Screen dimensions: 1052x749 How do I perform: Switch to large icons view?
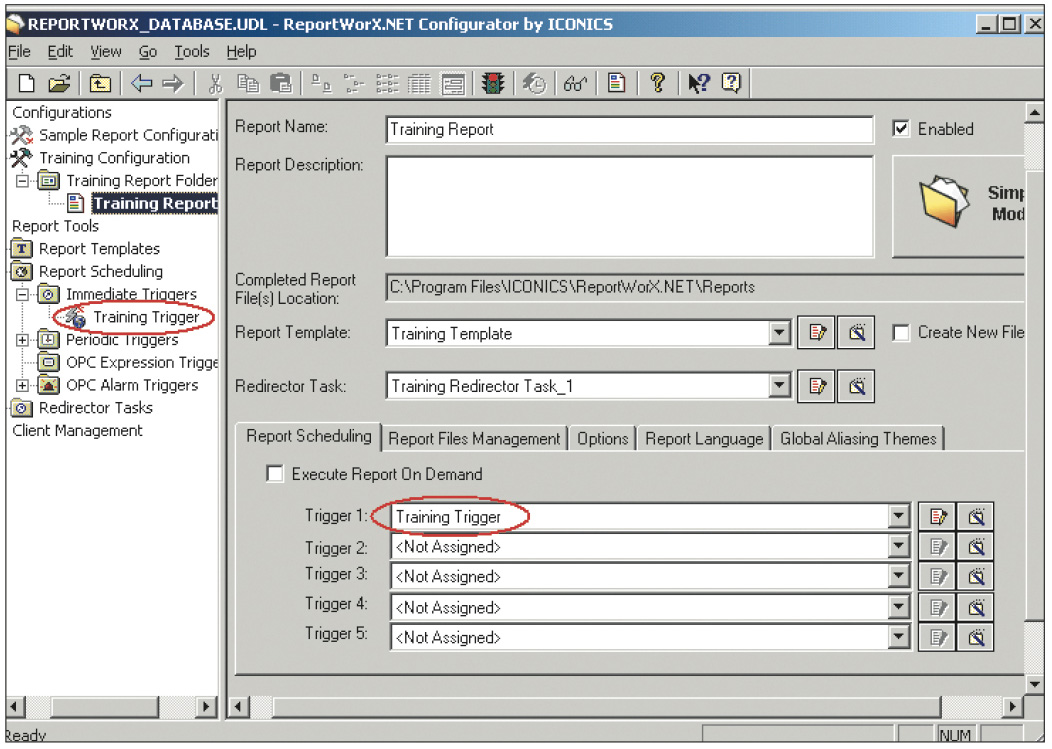(321, 83)
